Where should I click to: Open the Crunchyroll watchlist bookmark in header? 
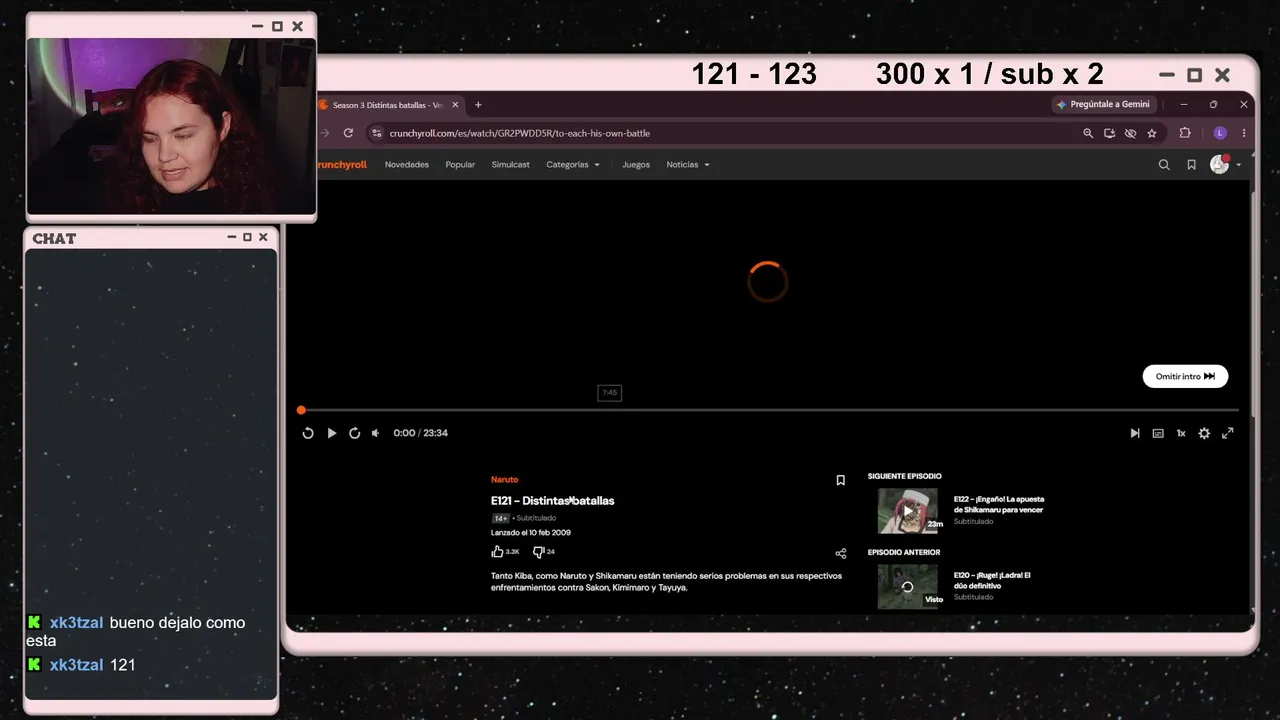coord(1191,165)
